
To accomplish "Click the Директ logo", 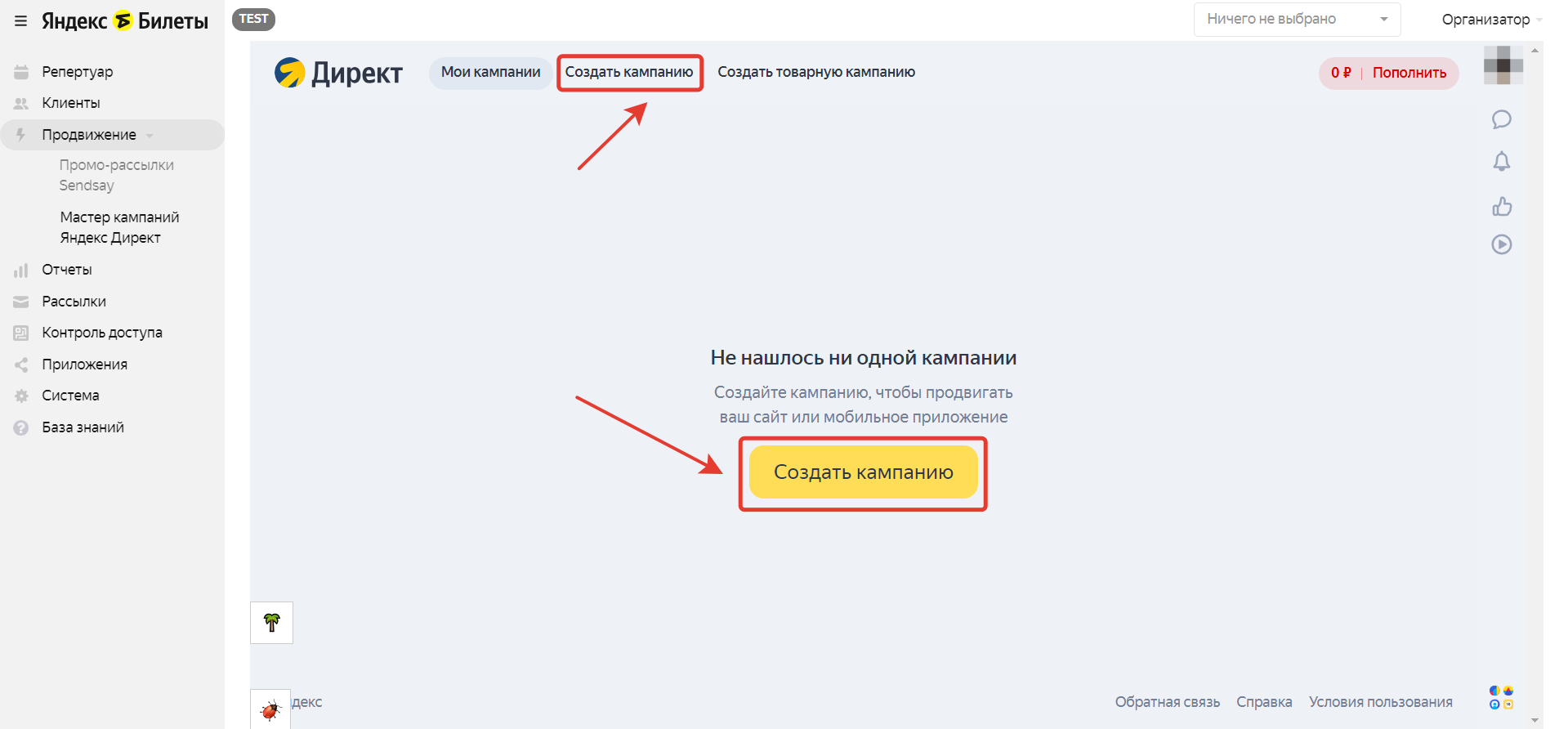I will tap(338, 73).
